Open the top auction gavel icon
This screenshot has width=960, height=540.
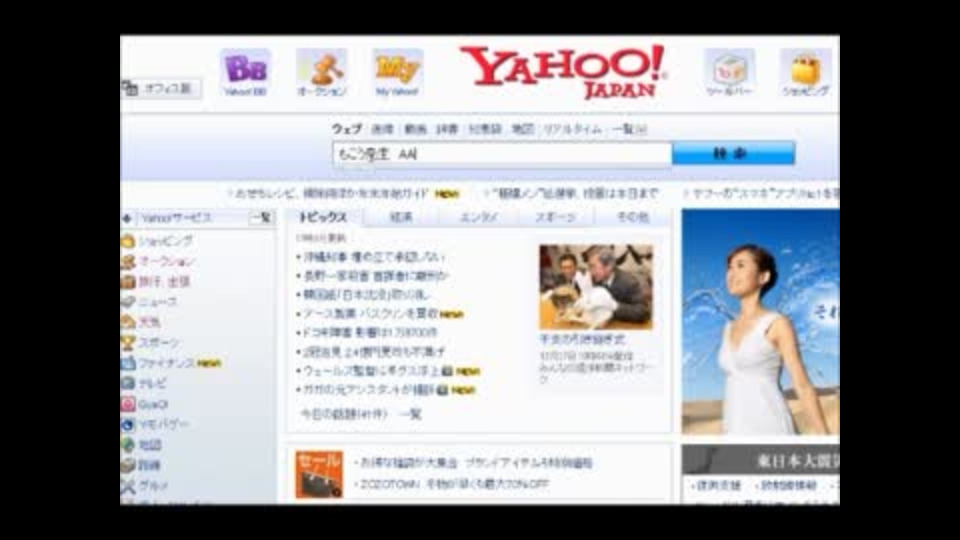(321, 73)
